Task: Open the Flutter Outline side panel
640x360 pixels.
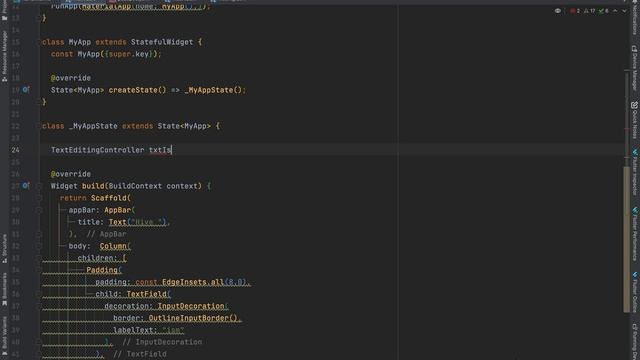Action: click(635, 293)
